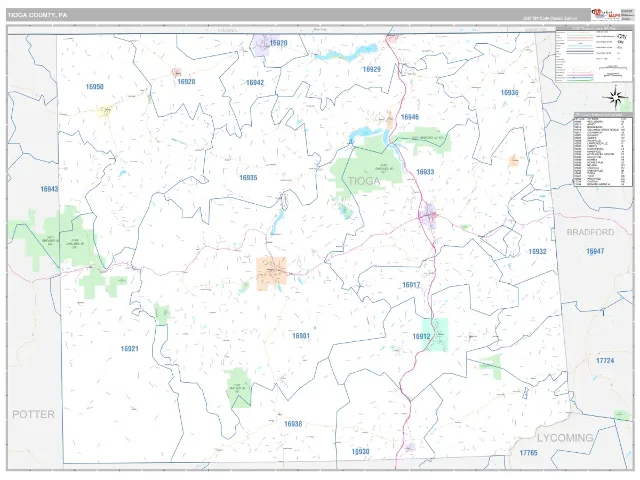The image size is (640, 480).
Task: Click the BRADFORD county name label
Action: [x=590, y=232]
